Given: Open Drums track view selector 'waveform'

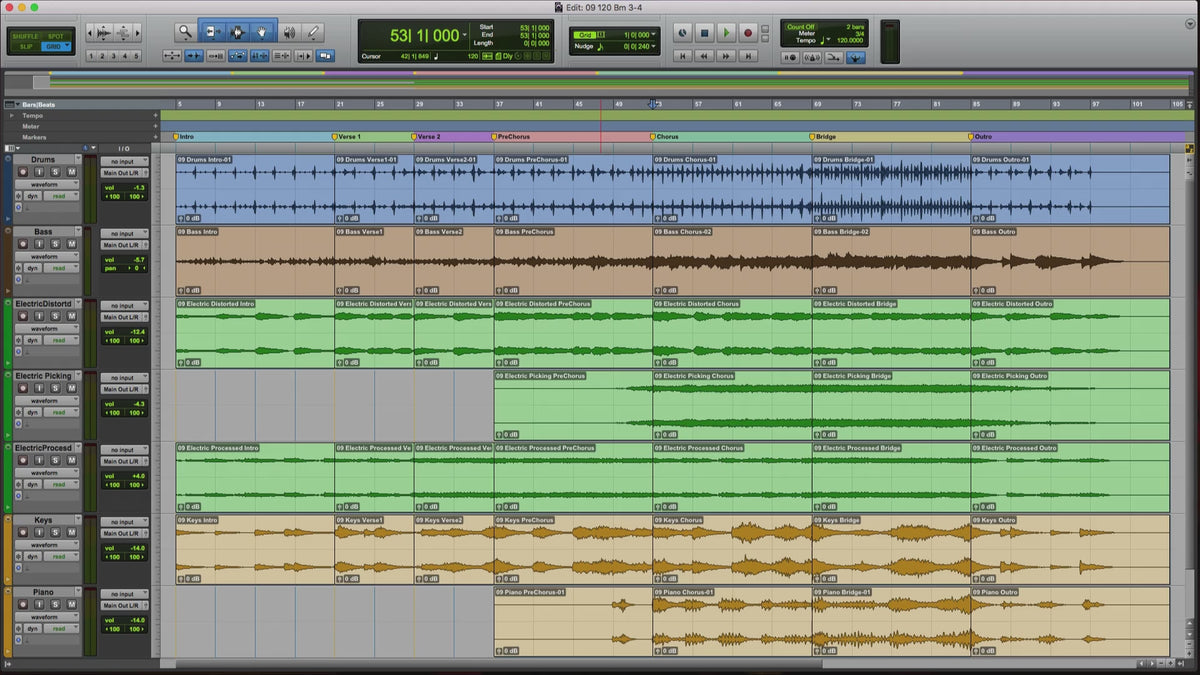Looking at the screenshot, I should [45, 185].
